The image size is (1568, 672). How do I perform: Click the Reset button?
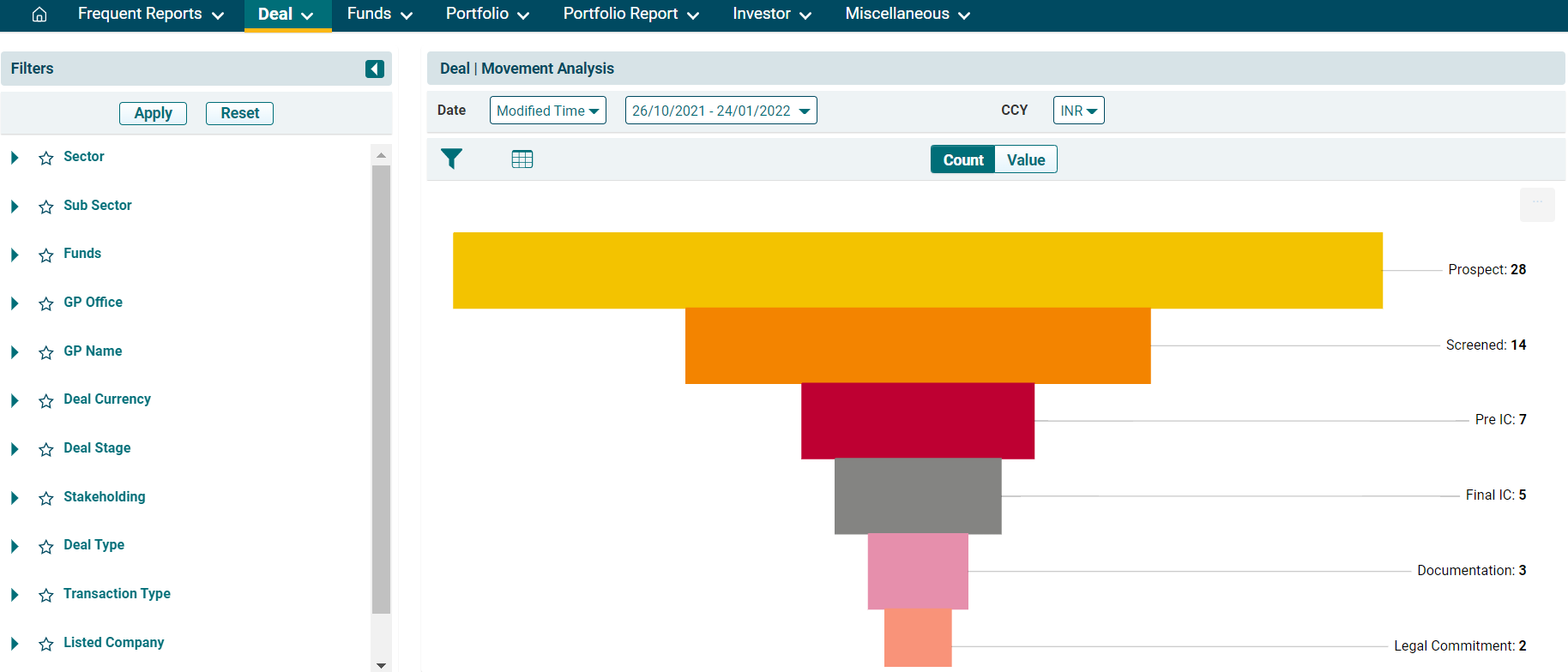239,113
